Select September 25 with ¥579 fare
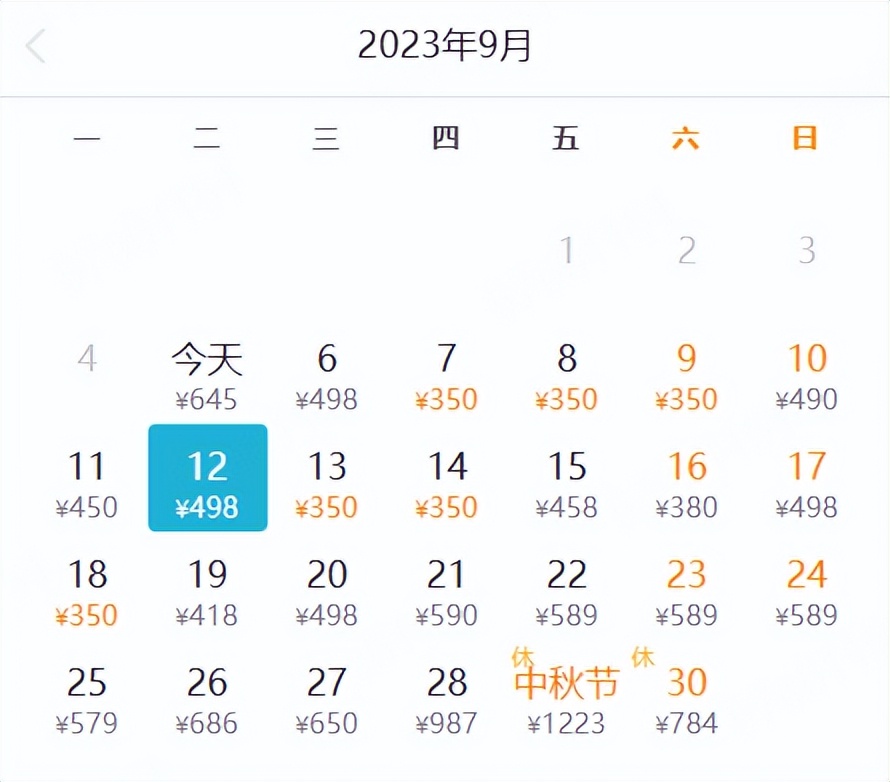890x782 pixels. (87, 683)
